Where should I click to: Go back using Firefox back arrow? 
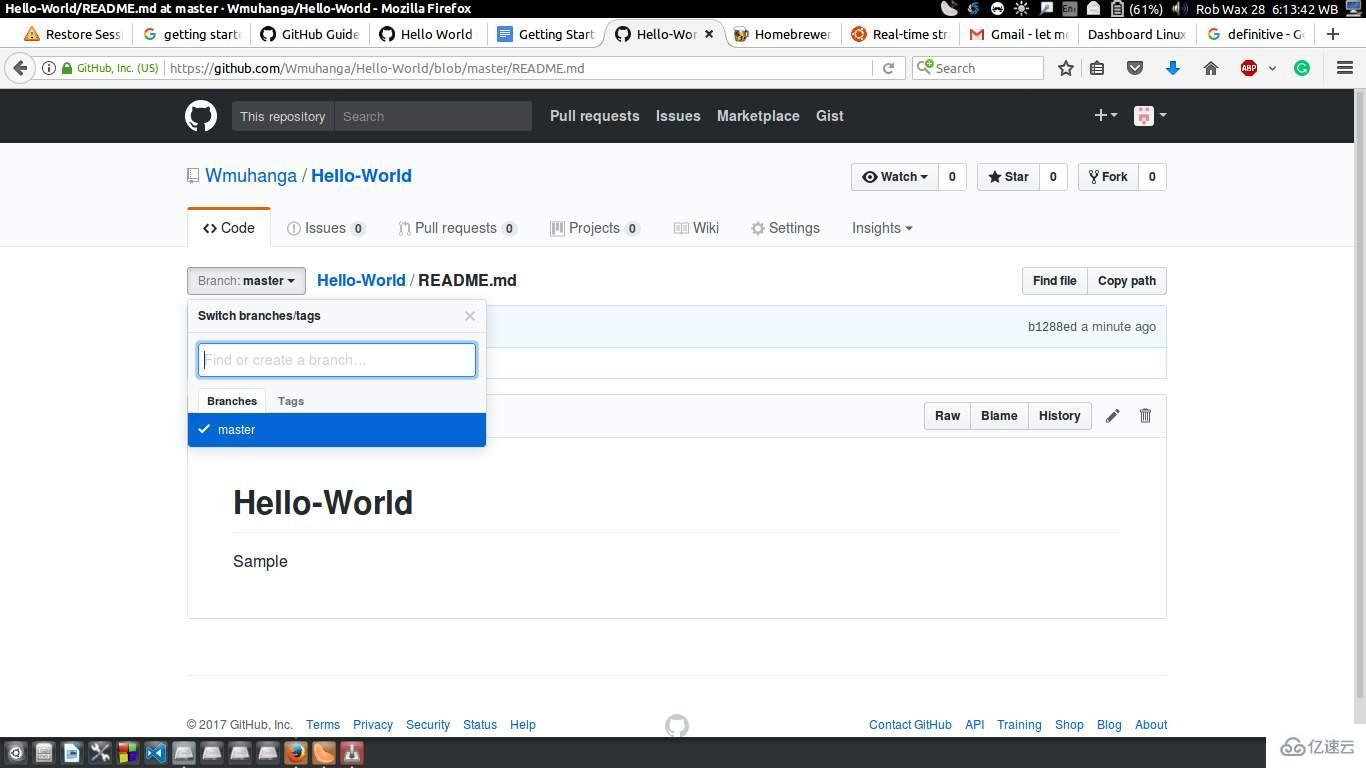(x=20, y=68)
